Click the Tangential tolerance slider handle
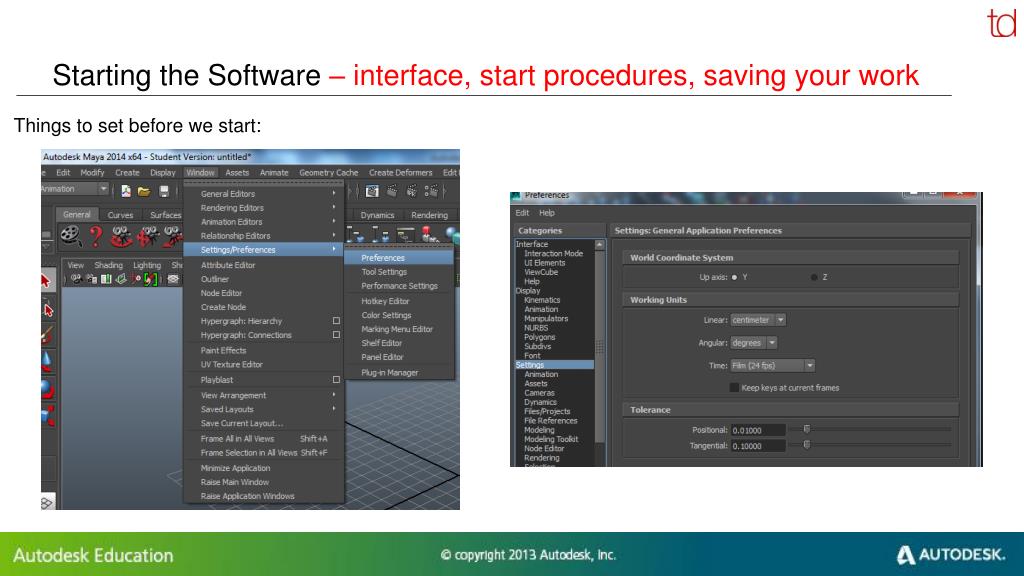1024x576 pixels. [x=807, y=445]
